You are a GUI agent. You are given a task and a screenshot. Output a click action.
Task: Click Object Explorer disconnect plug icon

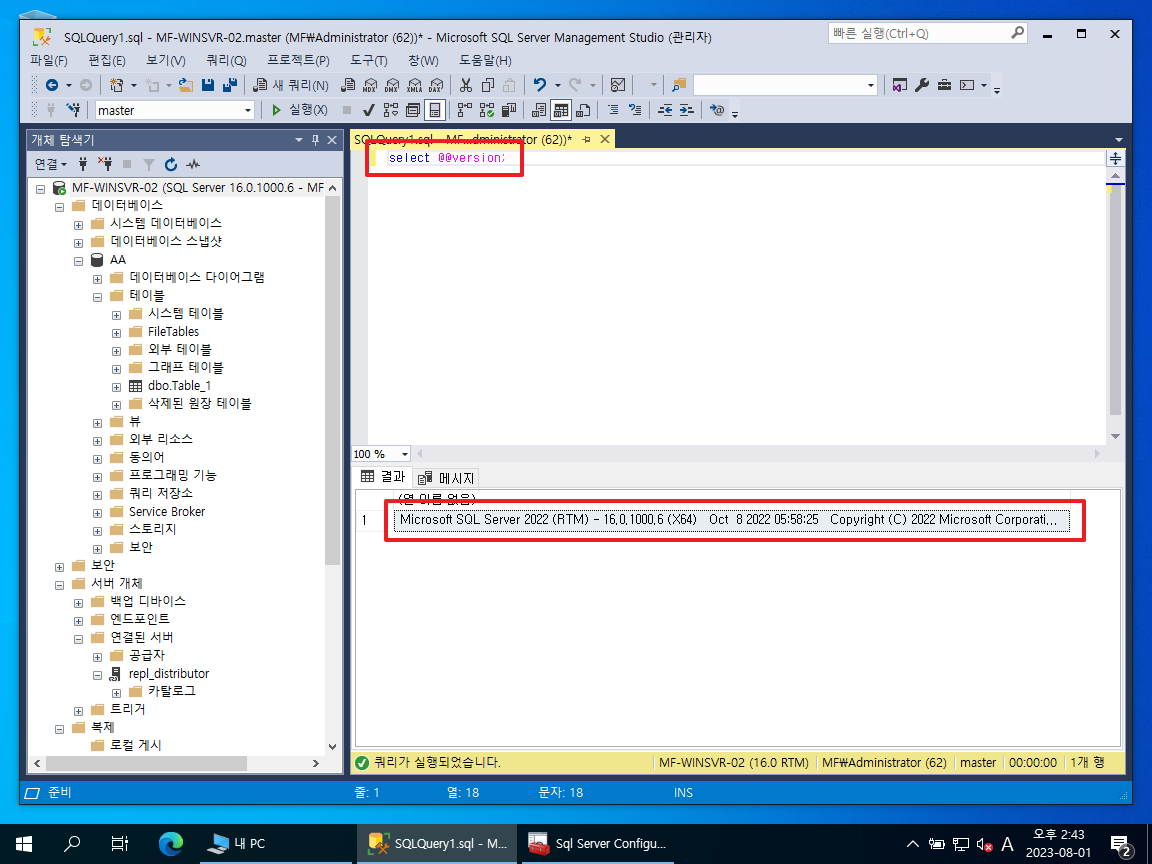tap(105, 164)
